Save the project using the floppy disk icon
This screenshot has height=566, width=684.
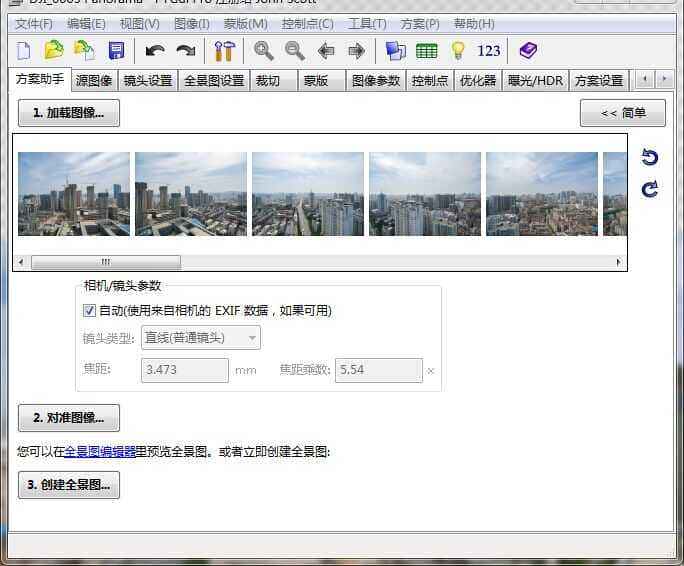pyautogui.click(x=116, y=50)
